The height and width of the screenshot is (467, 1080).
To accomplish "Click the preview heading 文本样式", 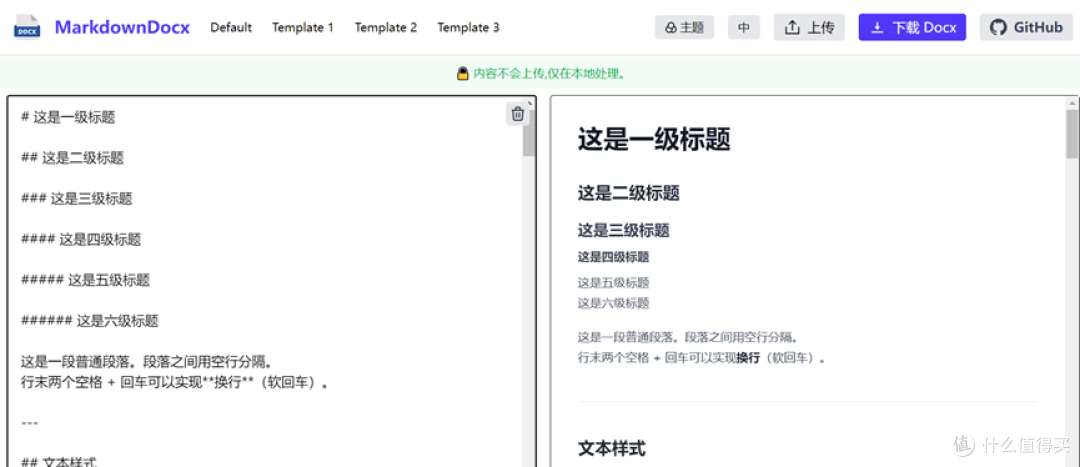I will point(612,448).
